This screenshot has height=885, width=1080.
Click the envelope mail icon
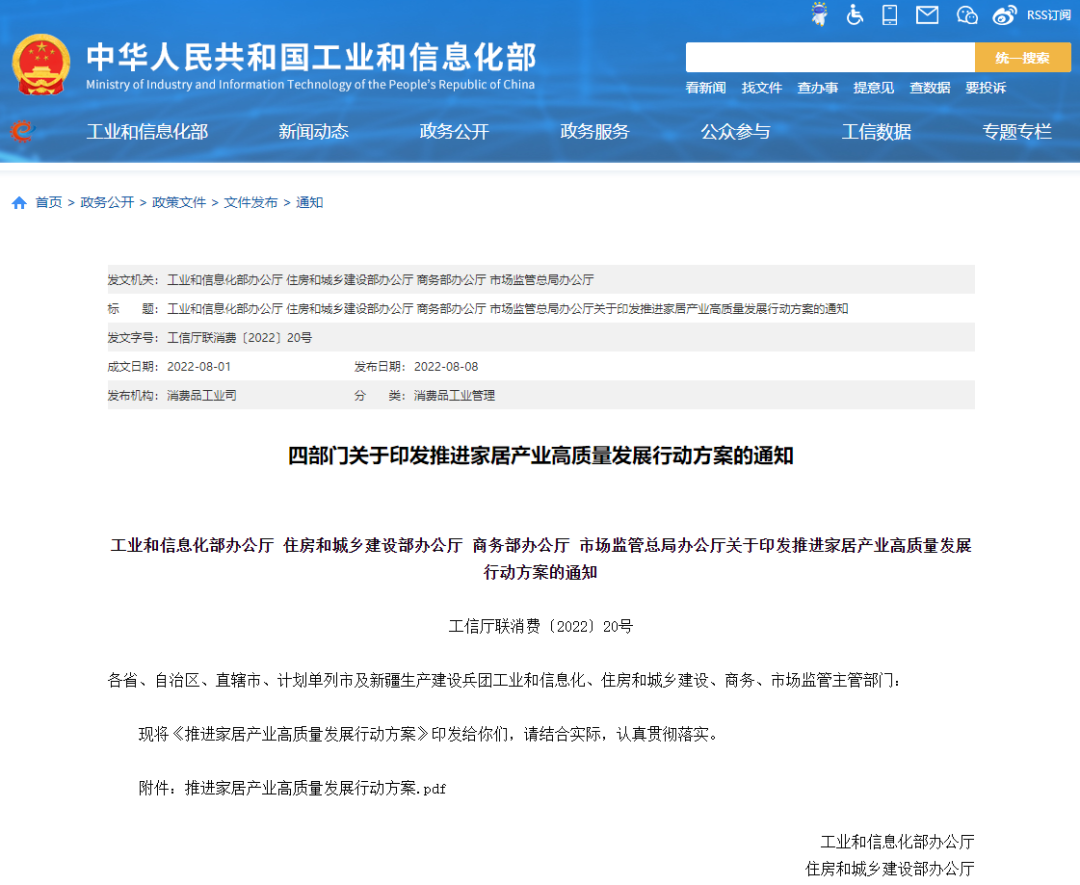click(927, 15)
